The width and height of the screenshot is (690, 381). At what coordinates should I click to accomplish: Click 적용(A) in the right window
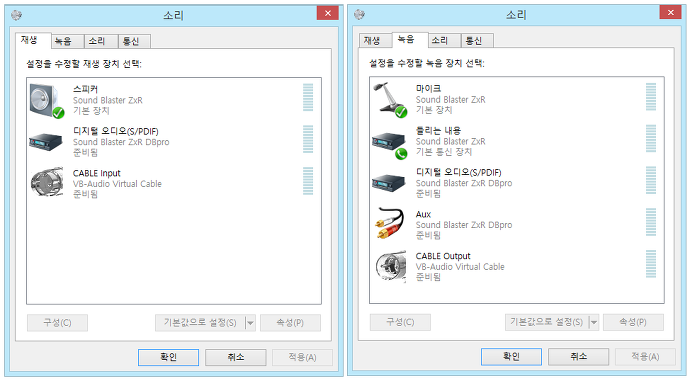pyautogui.click(x=645, y=356)
